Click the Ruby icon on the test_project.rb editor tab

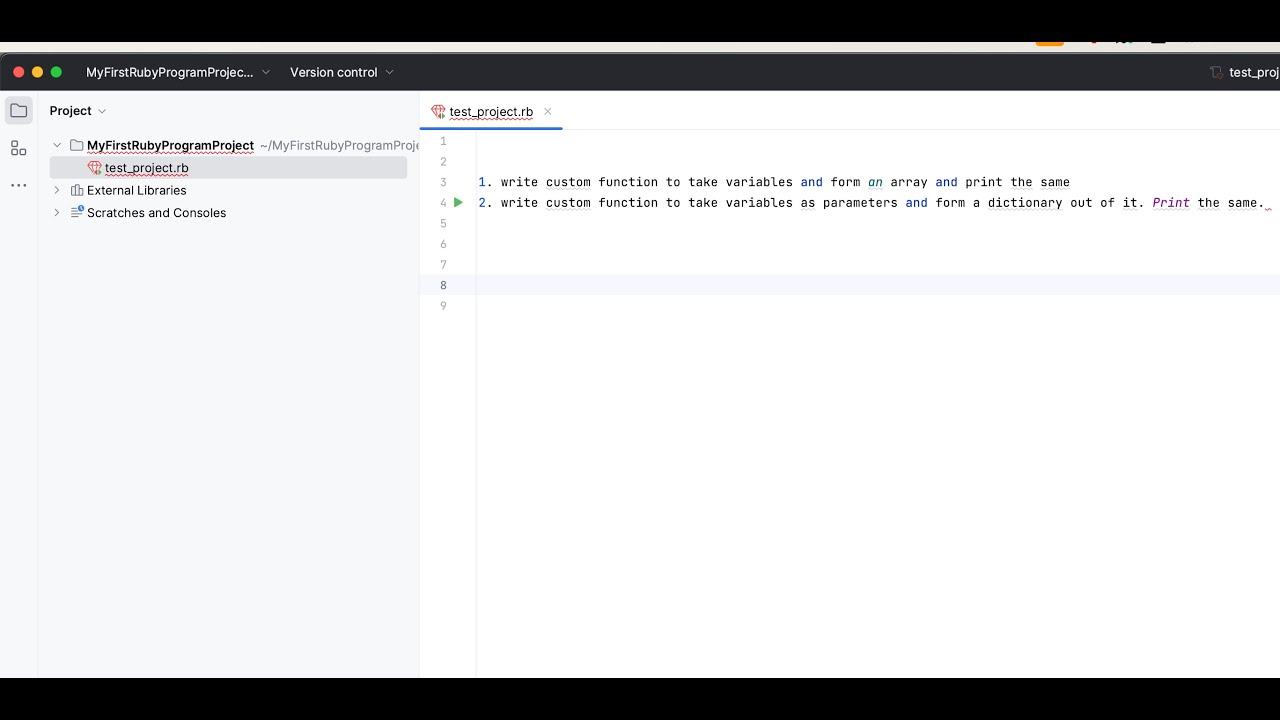click(x=438, y=112)
